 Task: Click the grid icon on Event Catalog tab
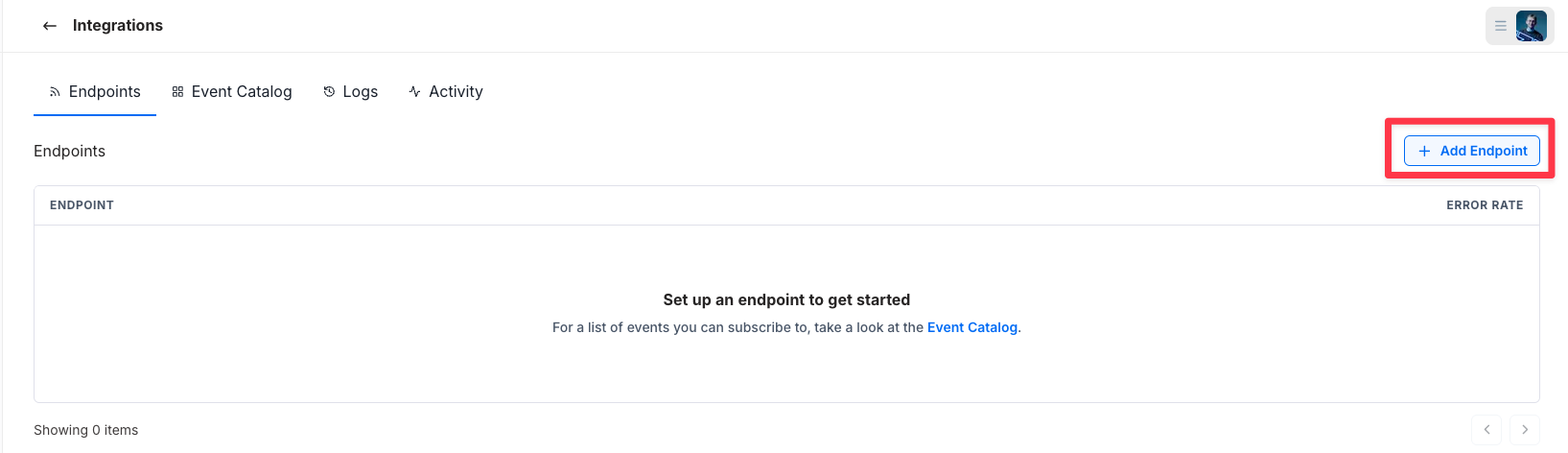pyautogui.click(x=177, y=92)
